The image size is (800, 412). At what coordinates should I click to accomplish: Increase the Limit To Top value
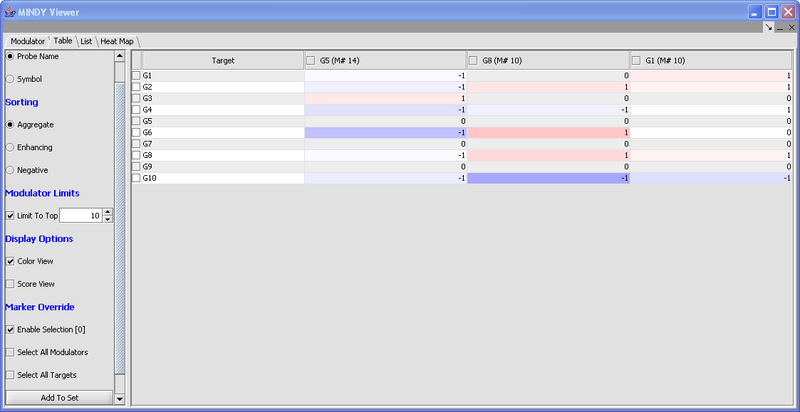[x=108, y=212]
